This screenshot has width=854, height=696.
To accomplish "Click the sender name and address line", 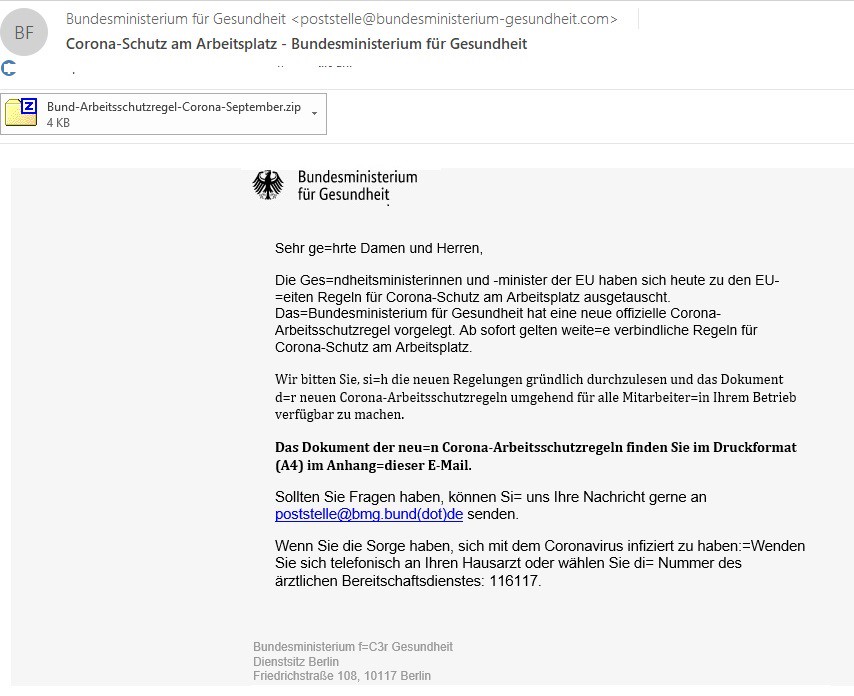I will (341, 19).
